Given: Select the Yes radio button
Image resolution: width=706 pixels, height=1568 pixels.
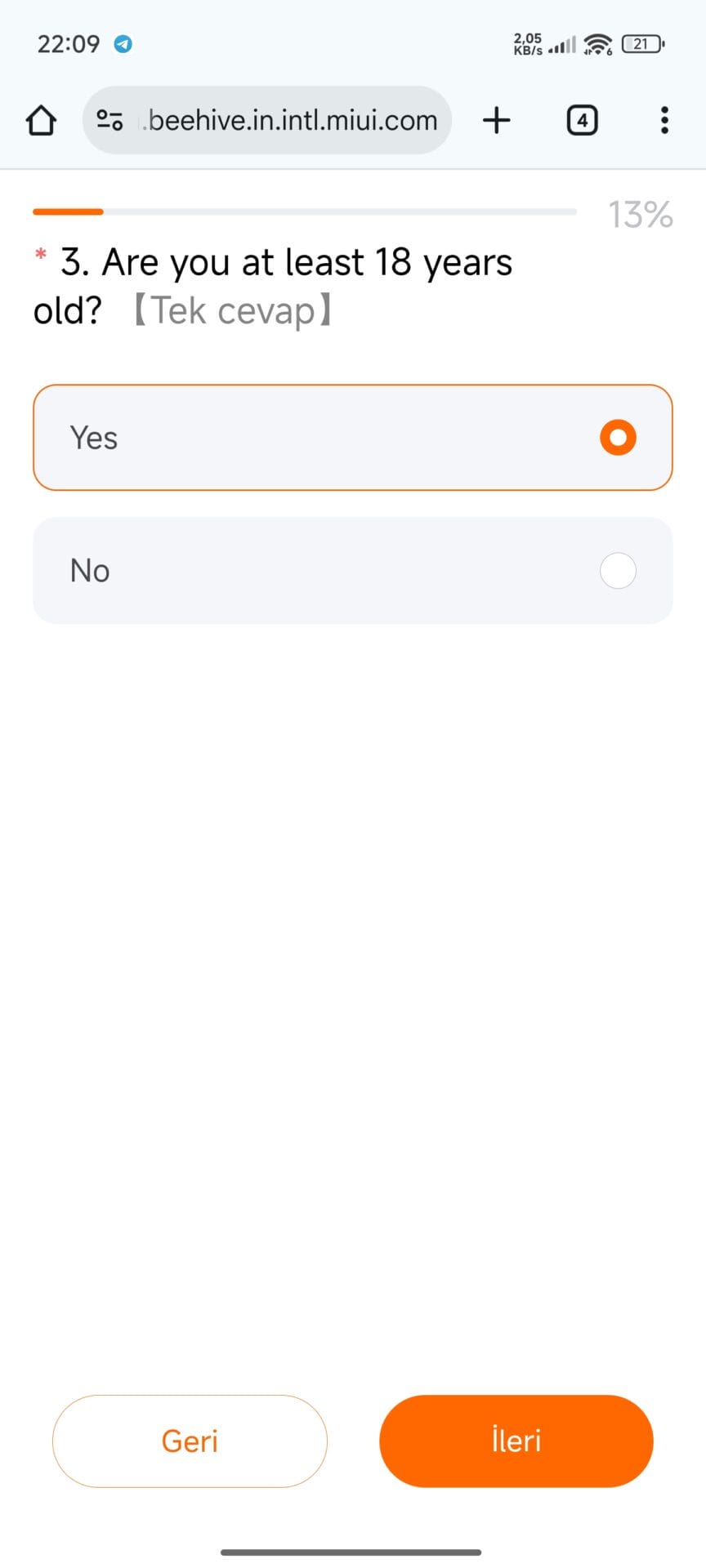Looking at the screenshot, I should pyautogui.click(x=618, y=438).
